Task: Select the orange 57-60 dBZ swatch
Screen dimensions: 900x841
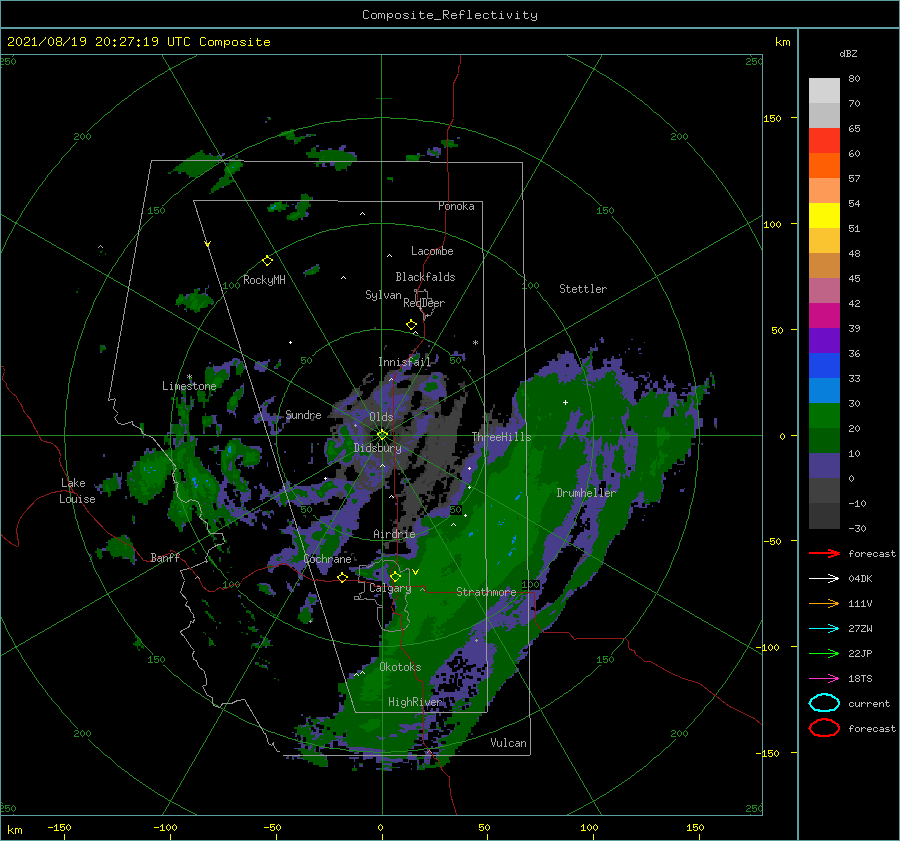Action: 824,166
